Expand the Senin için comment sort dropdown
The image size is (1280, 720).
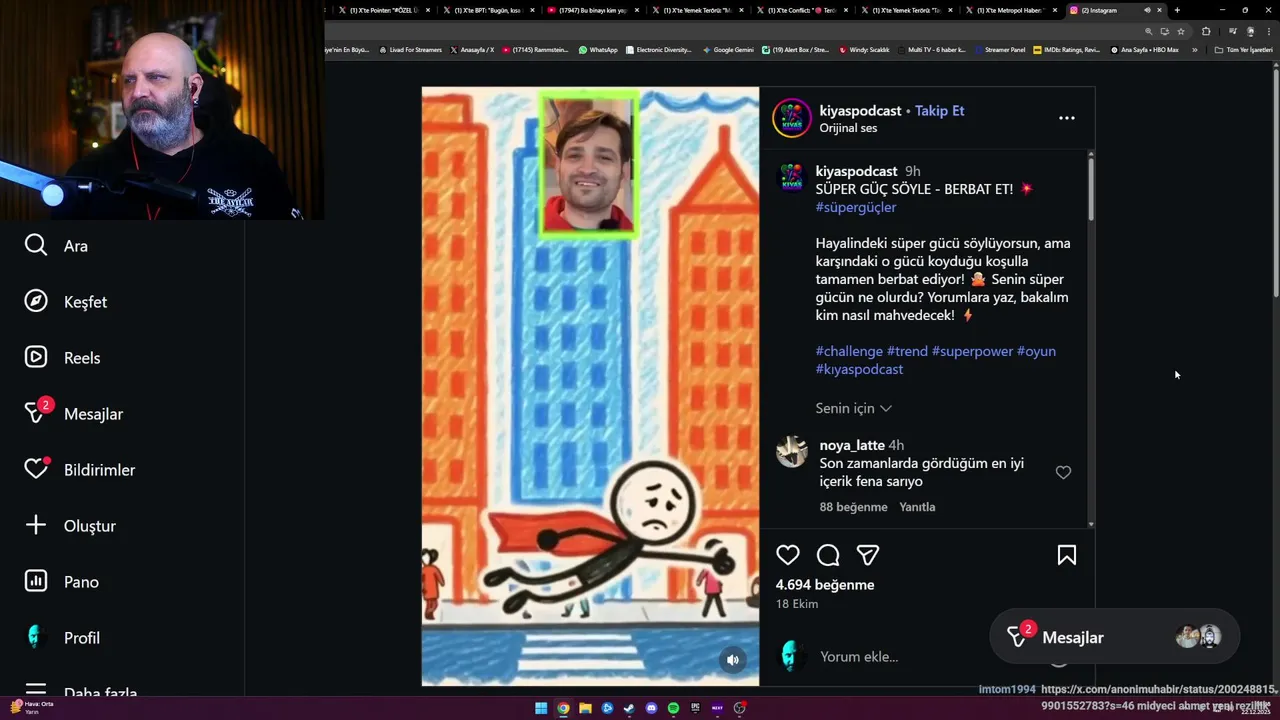(x=853, y=408)
